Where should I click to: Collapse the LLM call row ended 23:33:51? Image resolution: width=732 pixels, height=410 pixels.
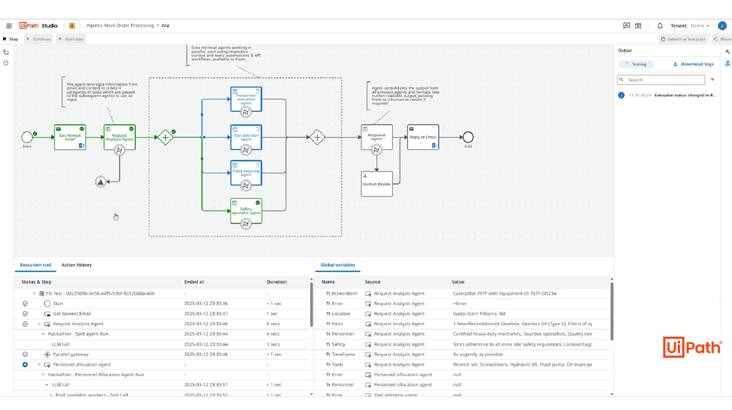pyautogui.click(x=47, y=385)
